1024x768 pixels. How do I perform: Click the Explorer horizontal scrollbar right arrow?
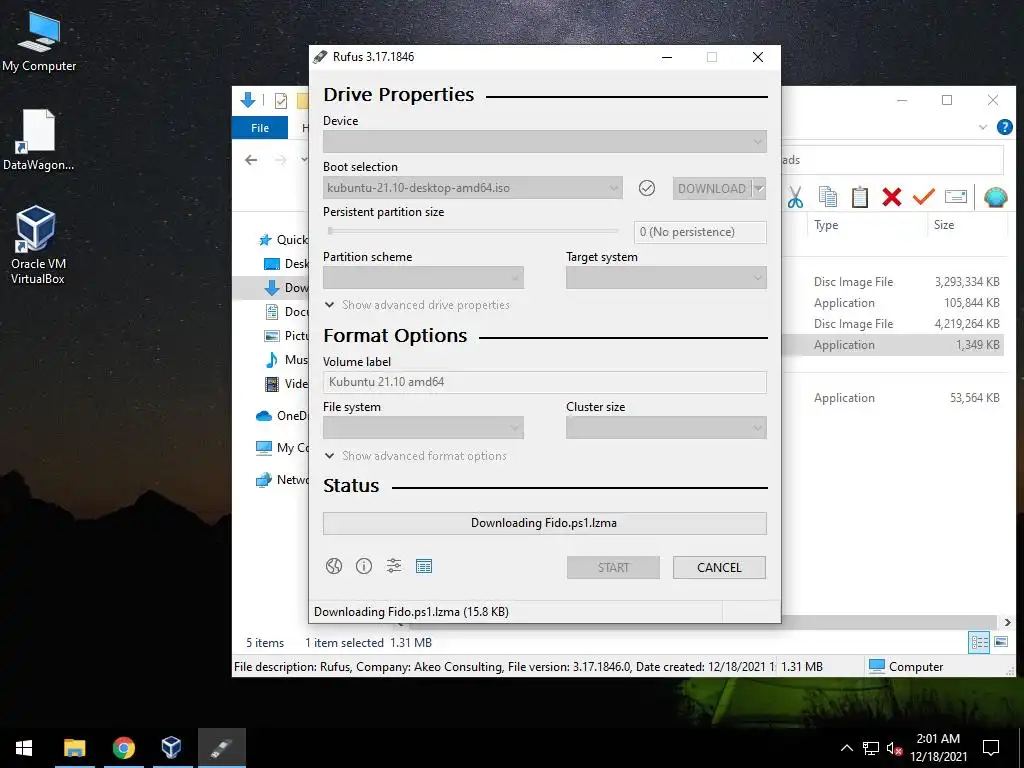[x=1007, y=622]
